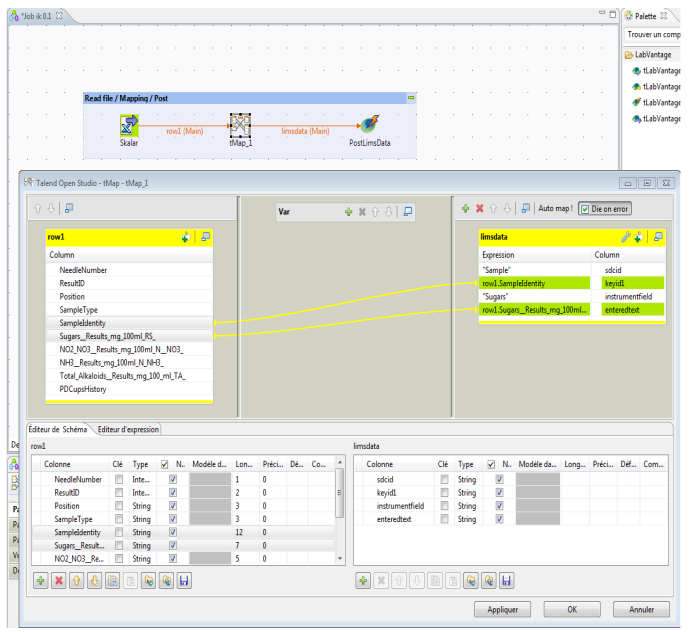Screen dimensions: 690x632
Task: Switch to Éditeur de Schéma tab
Action: (58, 430)
